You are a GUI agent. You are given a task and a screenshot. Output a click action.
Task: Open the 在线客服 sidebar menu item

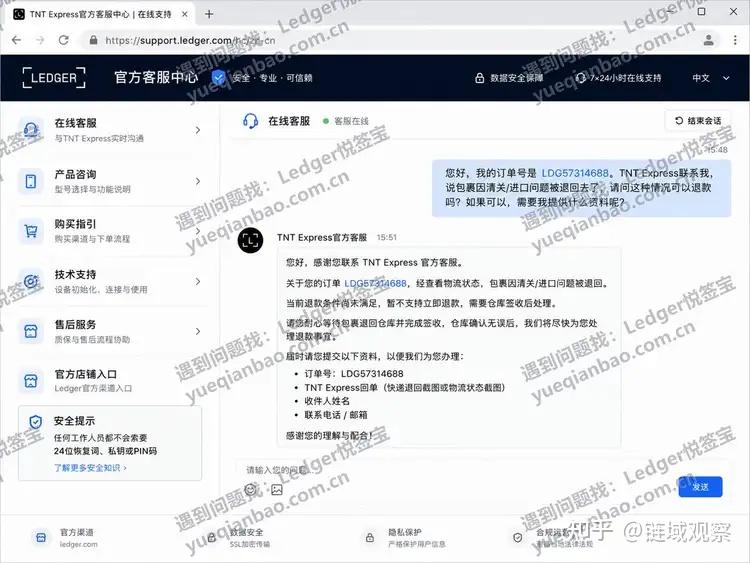click(111, 130)
